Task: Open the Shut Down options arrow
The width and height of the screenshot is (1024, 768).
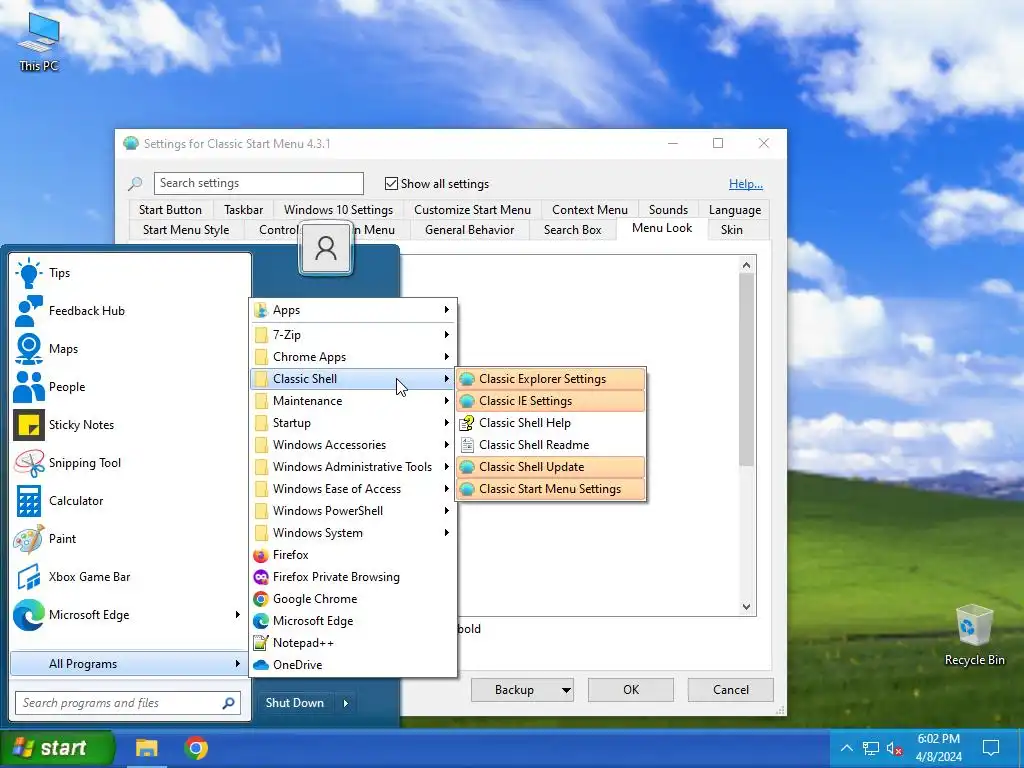Action: click(345, 703)
